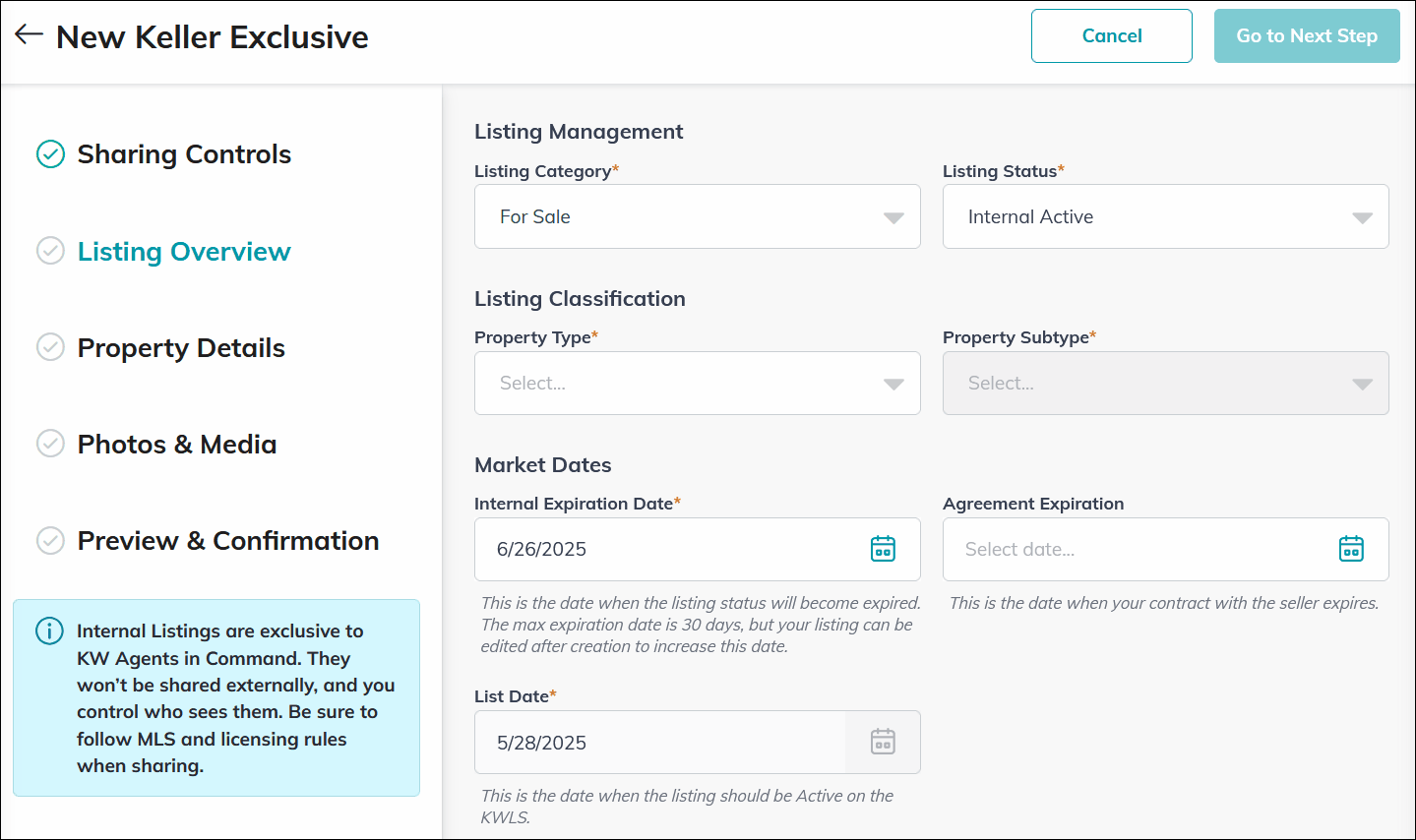Image resolution: width=1416 pixels, height=840 pixels.
Task: Expand the Listing Category dropdown arrow
Action: click(x=893, y=217)
